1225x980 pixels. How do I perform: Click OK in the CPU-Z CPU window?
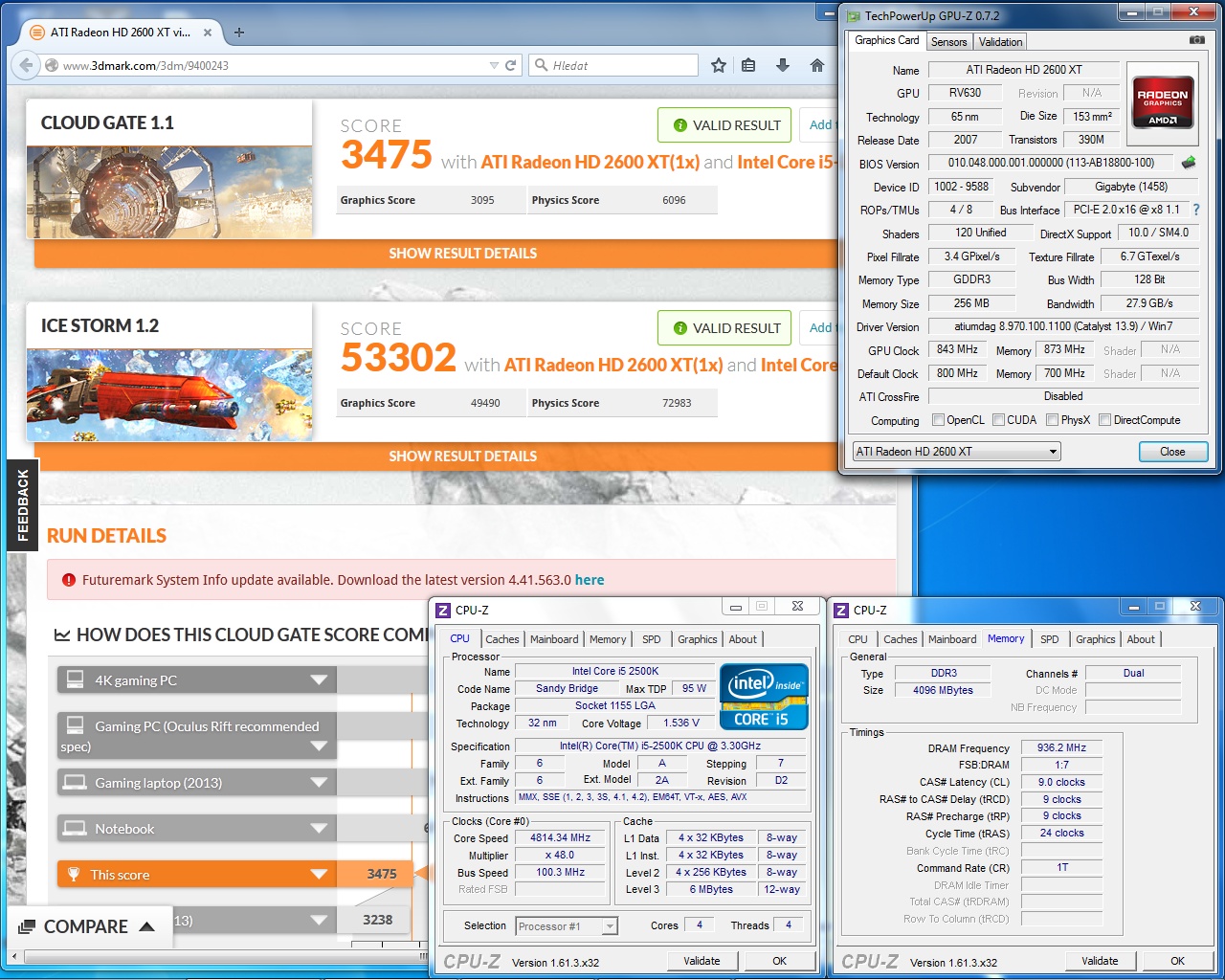point(779,960)
